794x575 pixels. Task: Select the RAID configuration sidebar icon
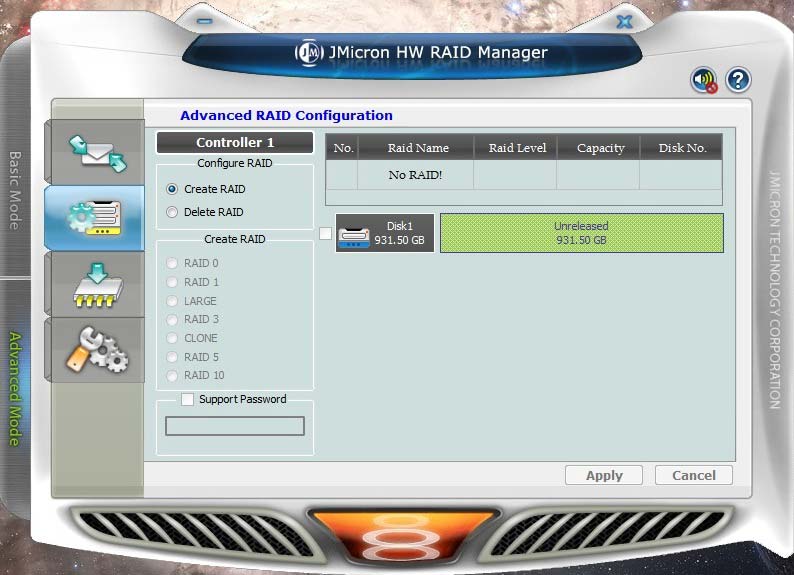pos(96,216)
